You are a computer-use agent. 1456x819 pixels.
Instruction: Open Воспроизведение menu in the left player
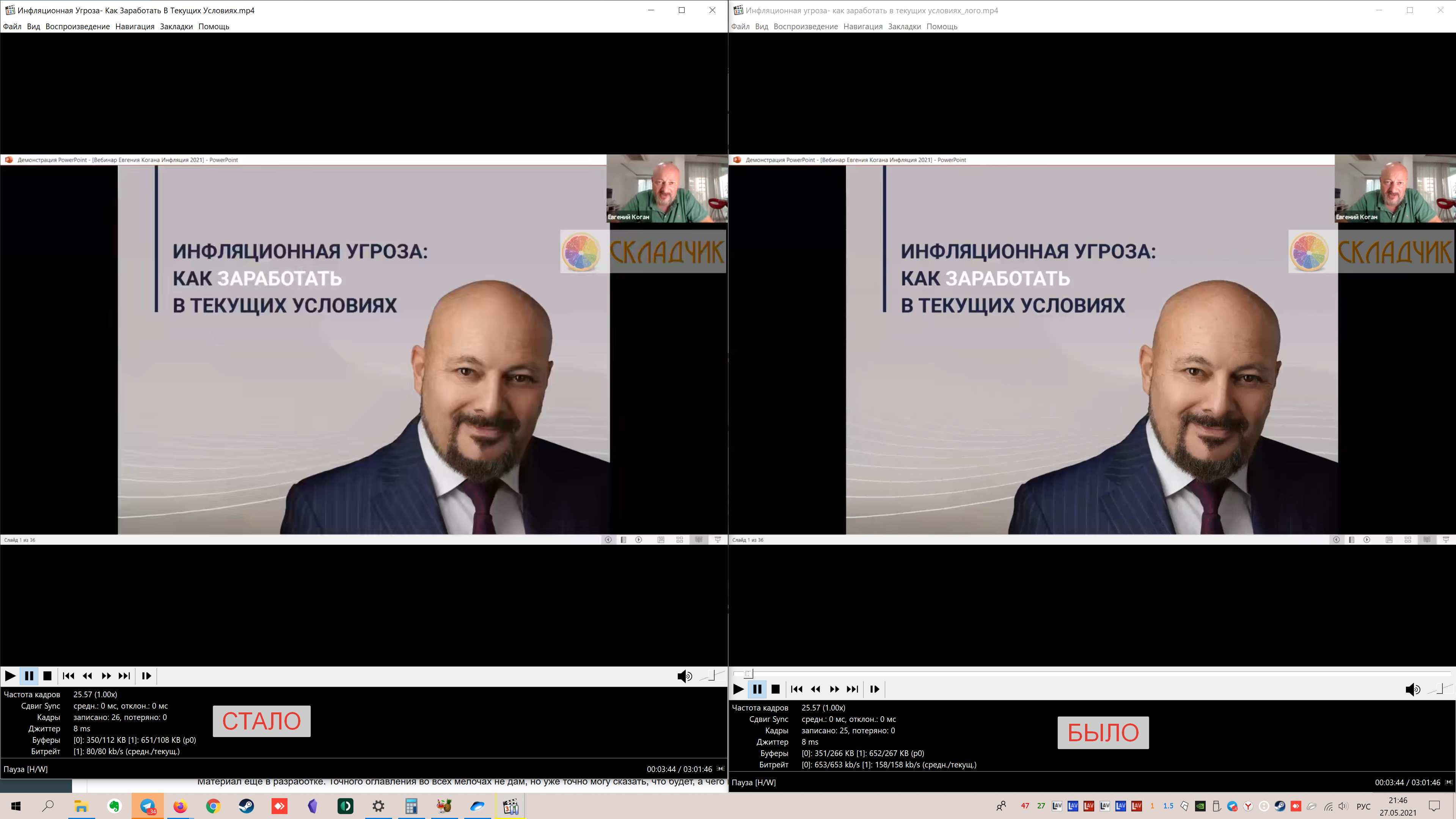[x=77, y=27]
